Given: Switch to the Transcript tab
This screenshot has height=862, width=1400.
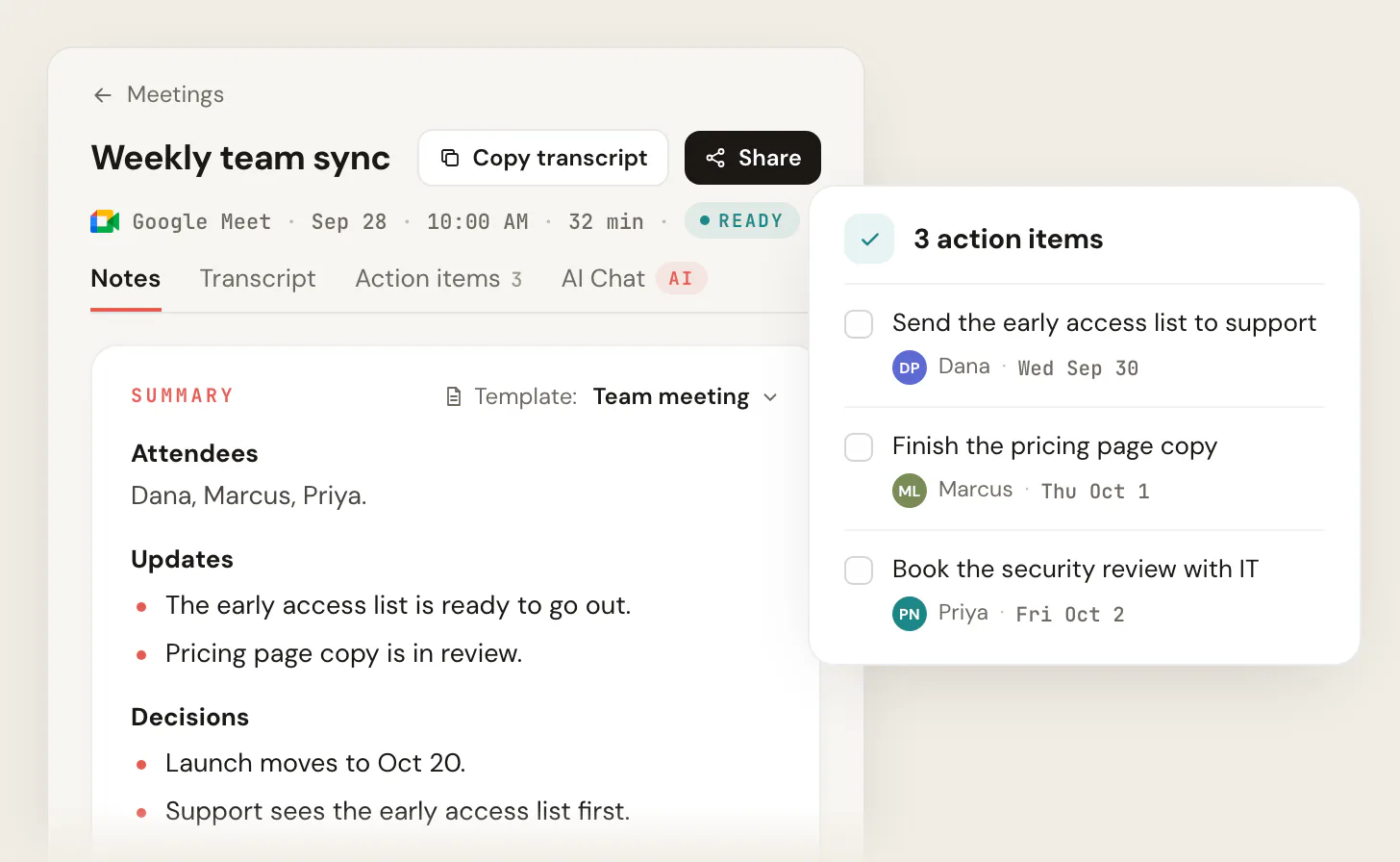Looking at the screenshot, I should tap(258, 278).
